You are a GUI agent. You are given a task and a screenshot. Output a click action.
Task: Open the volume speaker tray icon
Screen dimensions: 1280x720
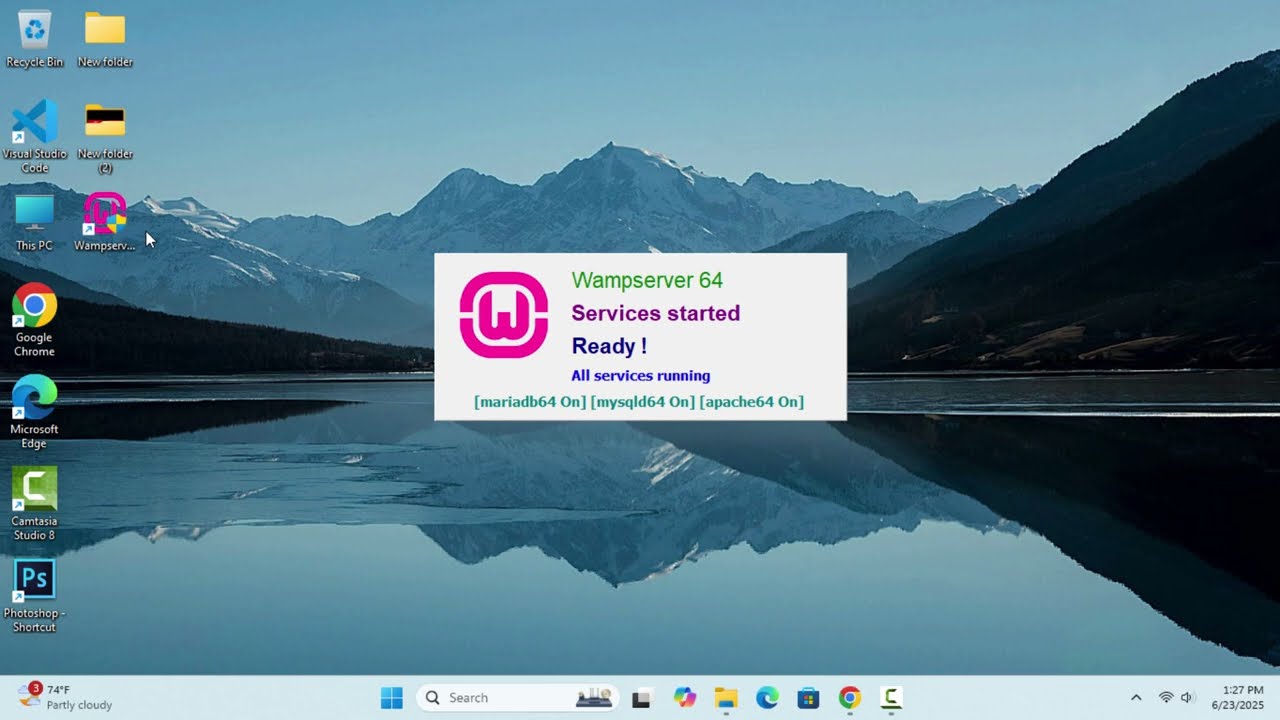coord(1187,698)
